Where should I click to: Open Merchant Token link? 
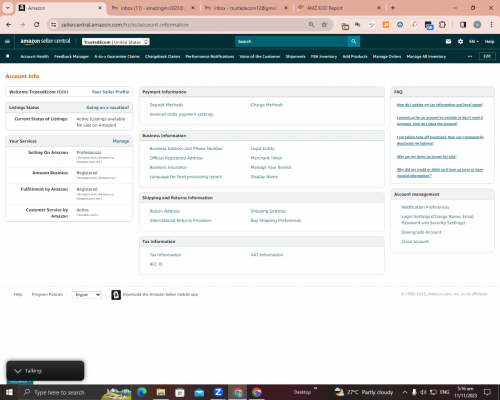coord(266,158)
